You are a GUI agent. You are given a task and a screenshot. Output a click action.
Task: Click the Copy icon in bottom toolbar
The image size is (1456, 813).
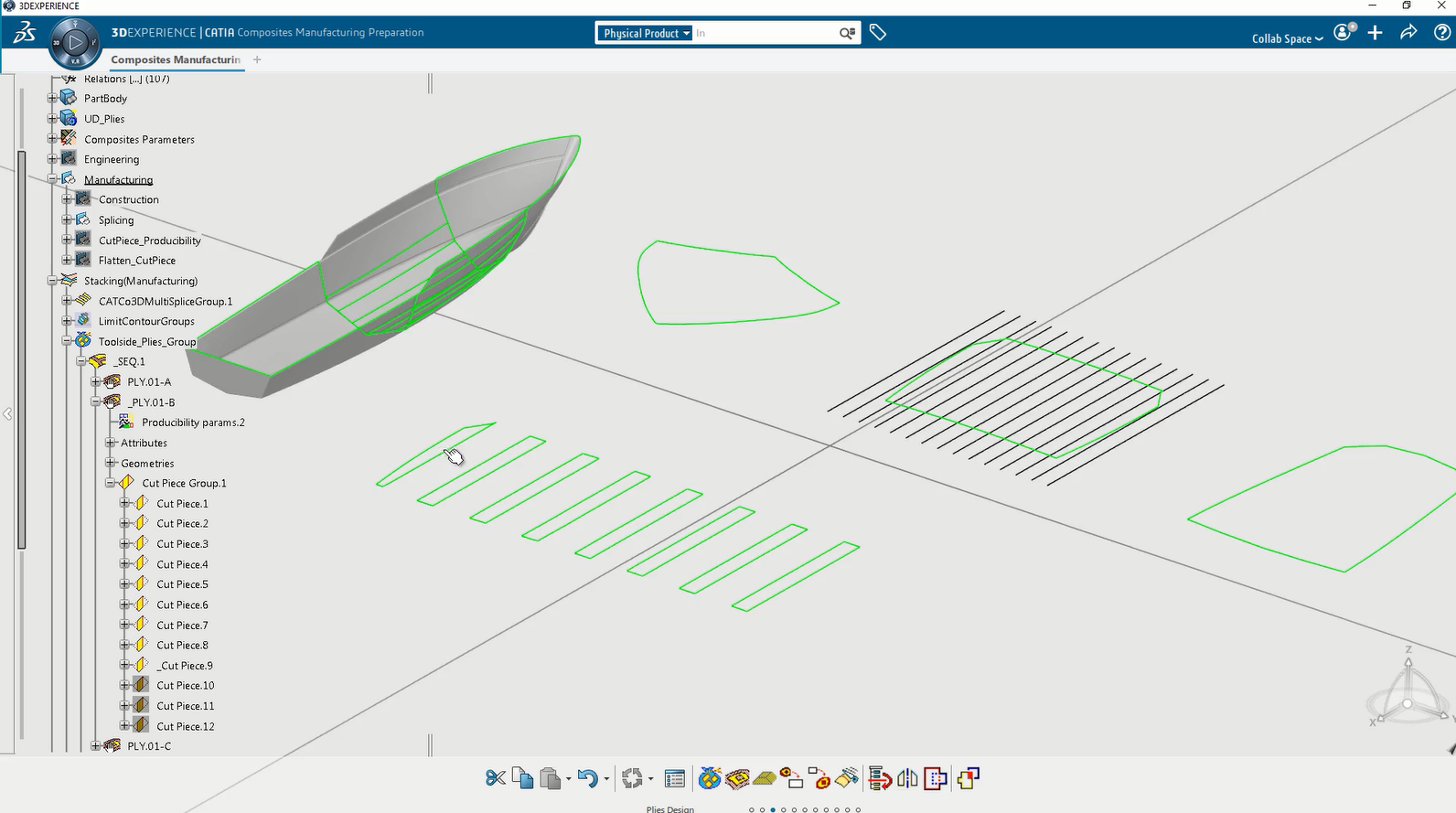(522, 778)
